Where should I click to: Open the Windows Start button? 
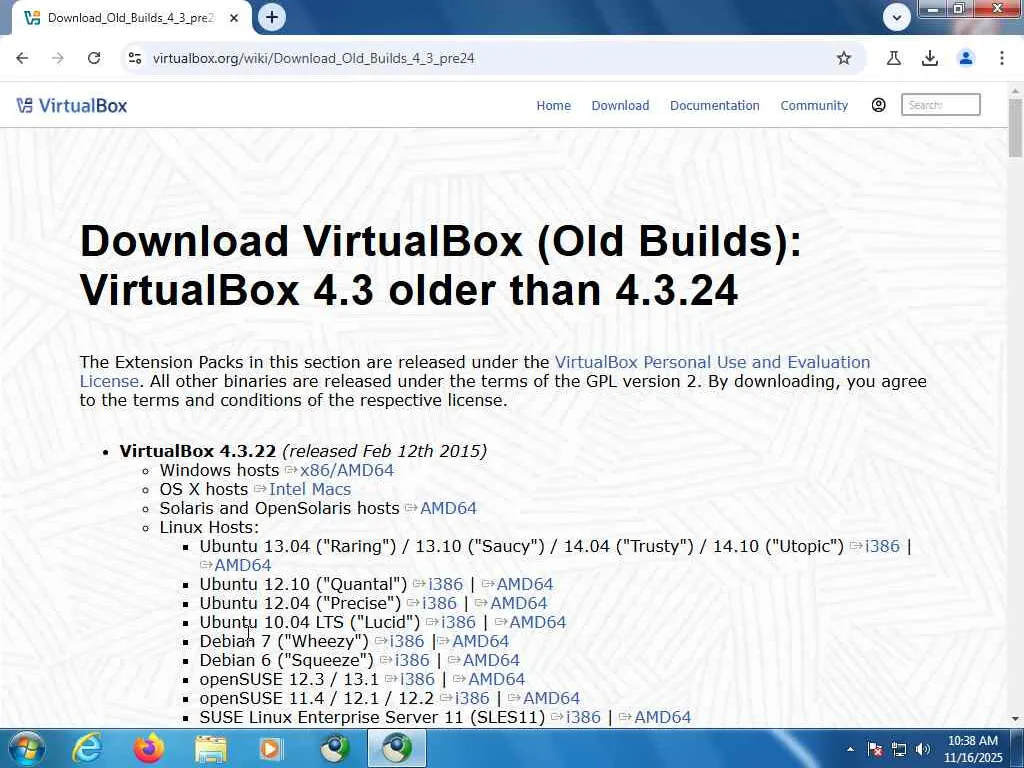click(x=26, y=748)
